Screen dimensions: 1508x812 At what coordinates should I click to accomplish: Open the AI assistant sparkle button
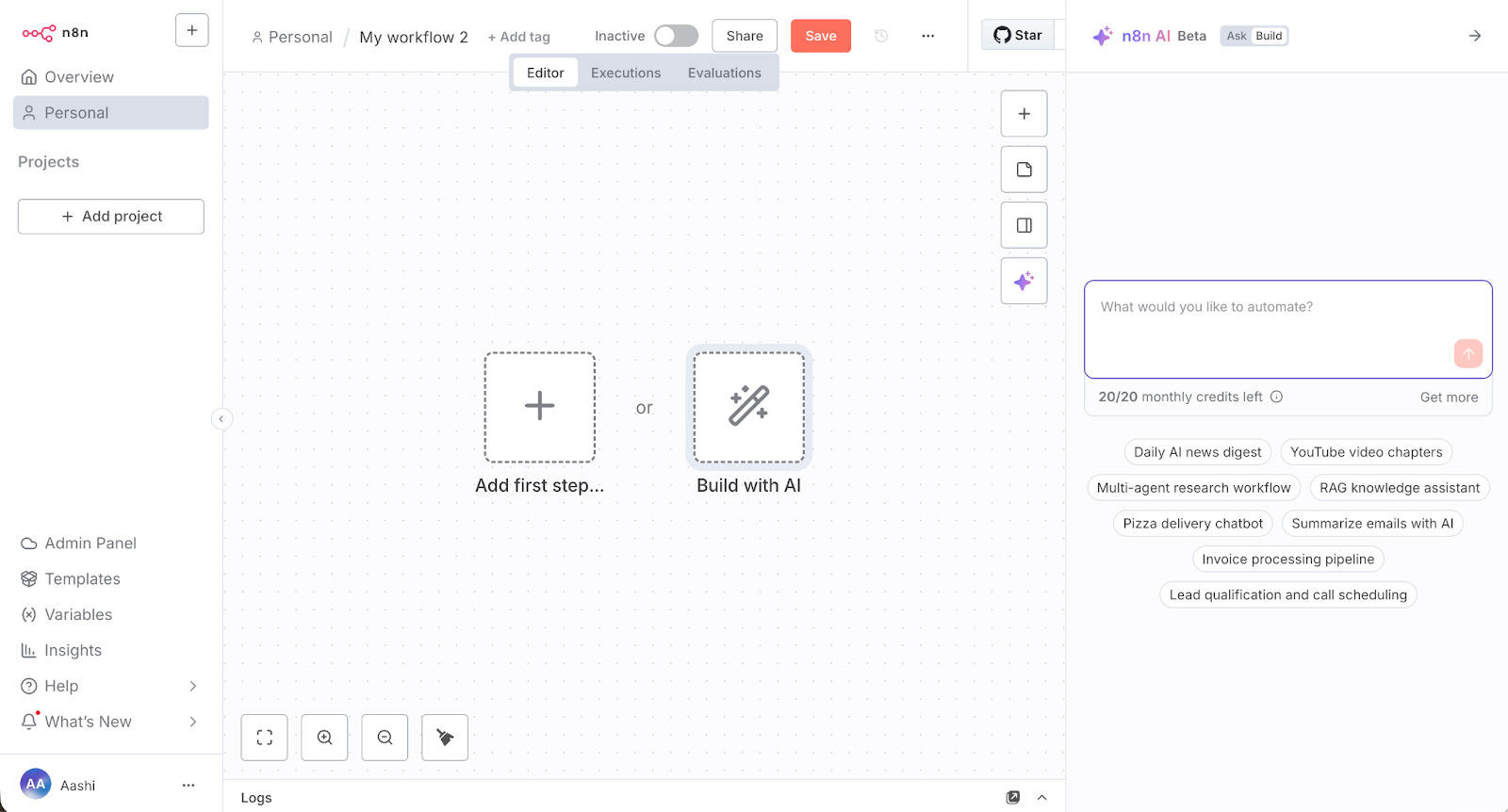click(x=1024, y=281)
